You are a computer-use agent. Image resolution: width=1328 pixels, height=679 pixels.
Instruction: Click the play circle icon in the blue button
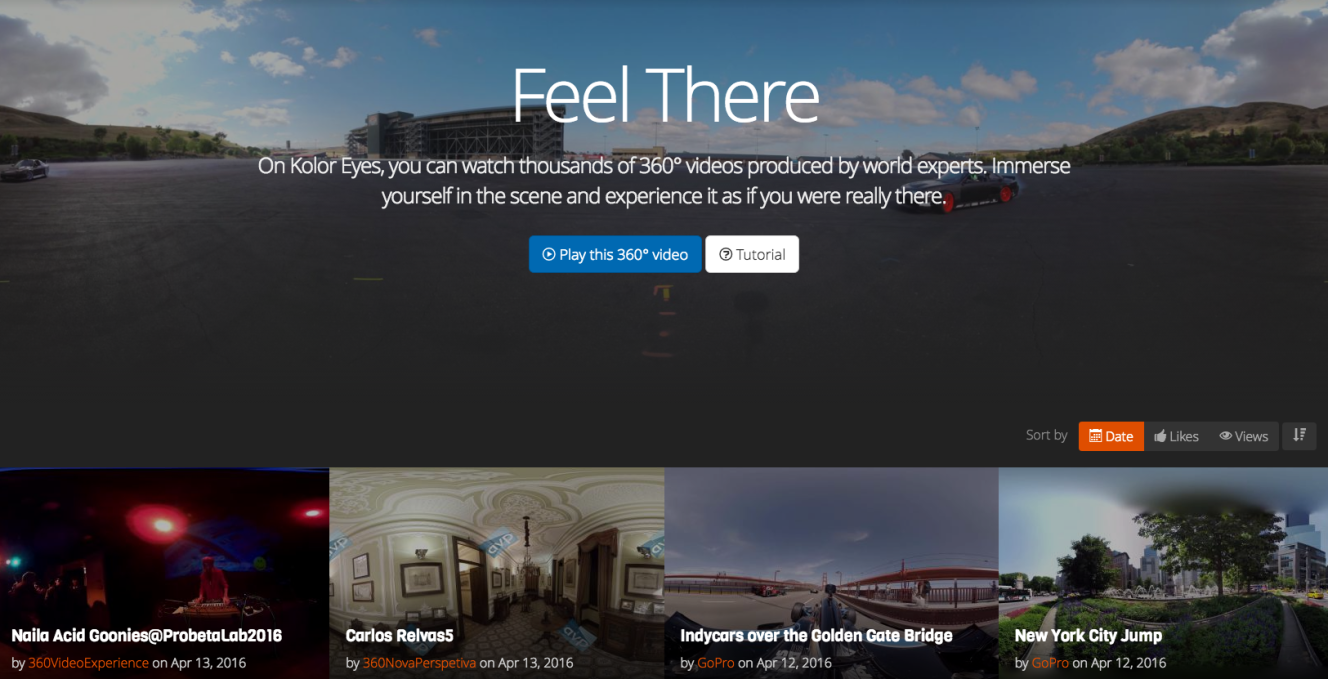tap(548, 254)
